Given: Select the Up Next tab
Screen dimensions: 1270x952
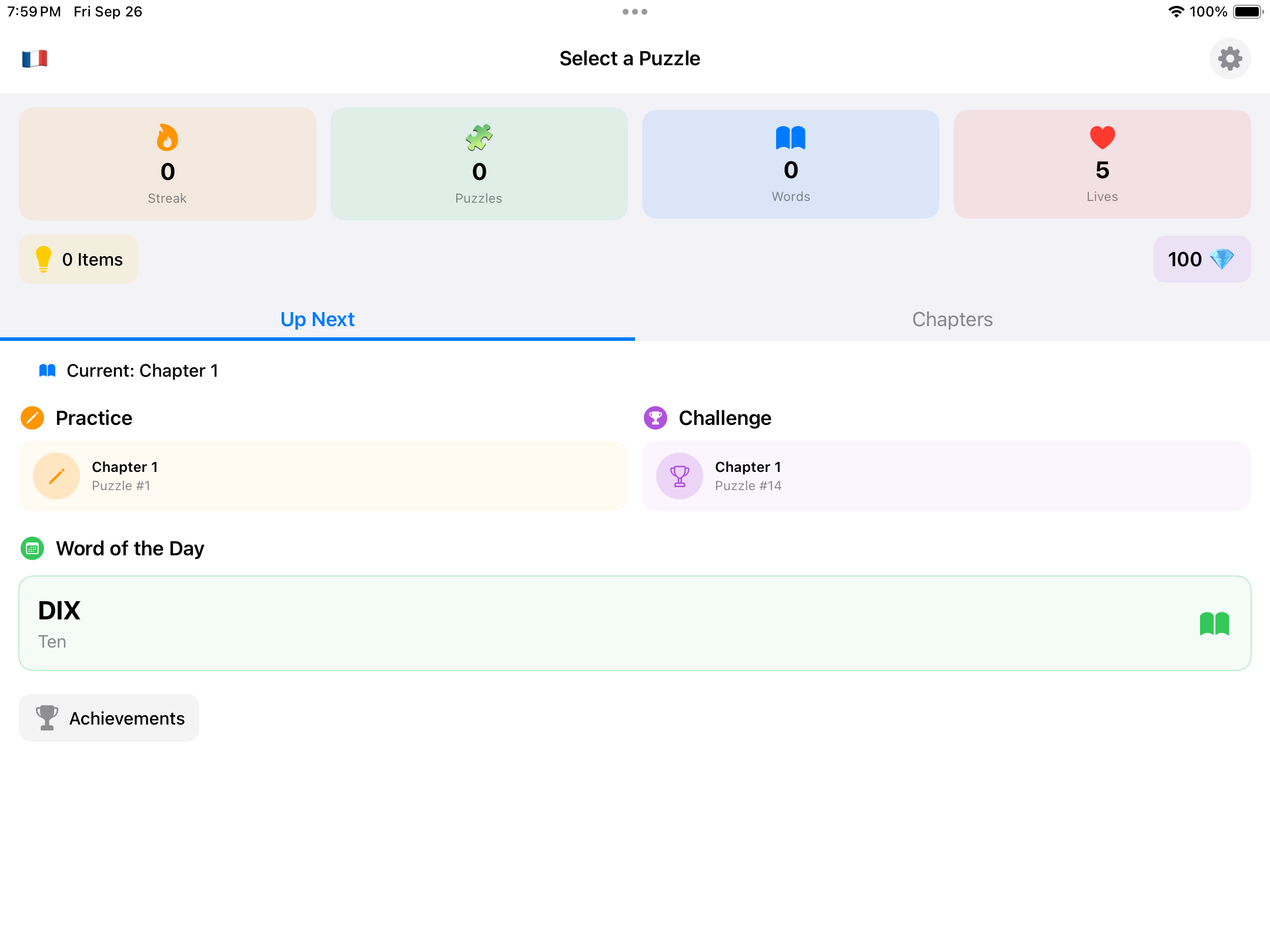Looking at the screenshot, I should click(317, 319).
